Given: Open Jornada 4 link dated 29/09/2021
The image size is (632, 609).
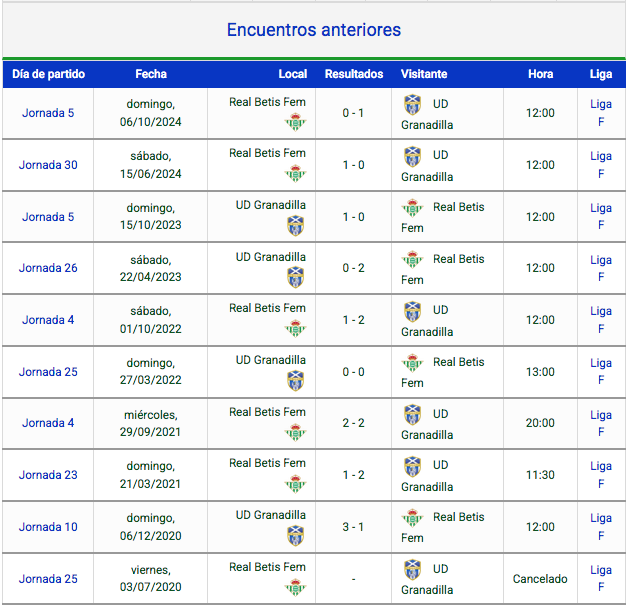Looking at the screenshot, I should [48, 425].
